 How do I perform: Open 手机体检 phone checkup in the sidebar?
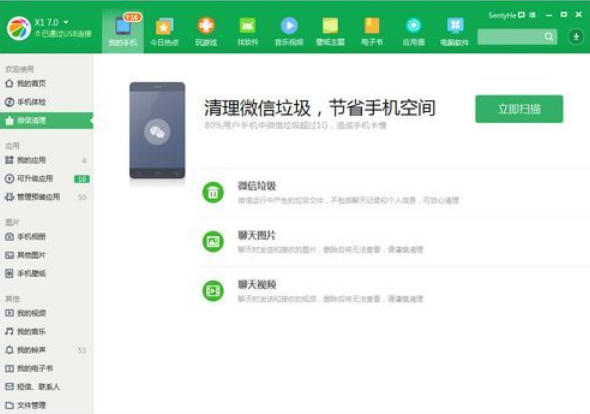[47, 102]
